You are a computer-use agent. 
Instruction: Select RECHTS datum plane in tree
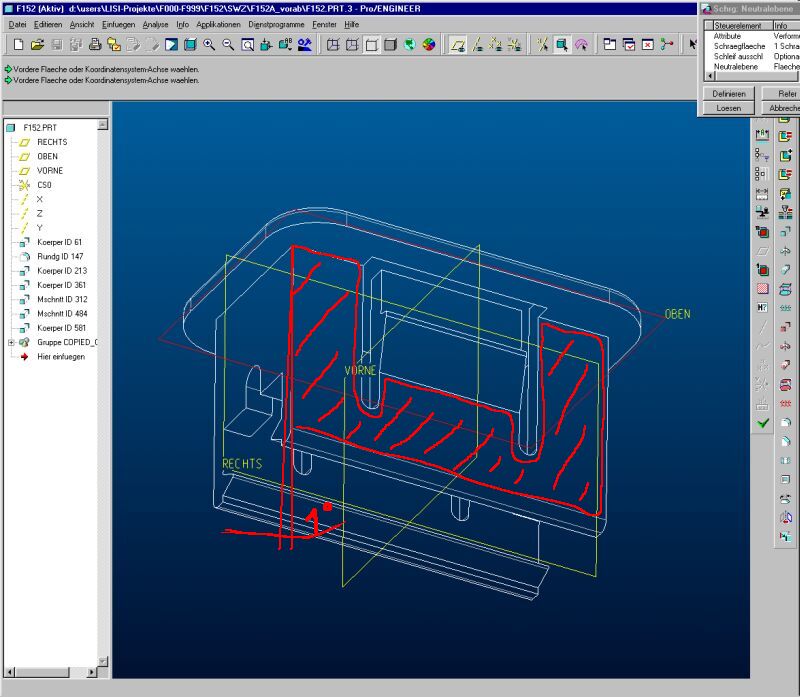pos(52,142)
